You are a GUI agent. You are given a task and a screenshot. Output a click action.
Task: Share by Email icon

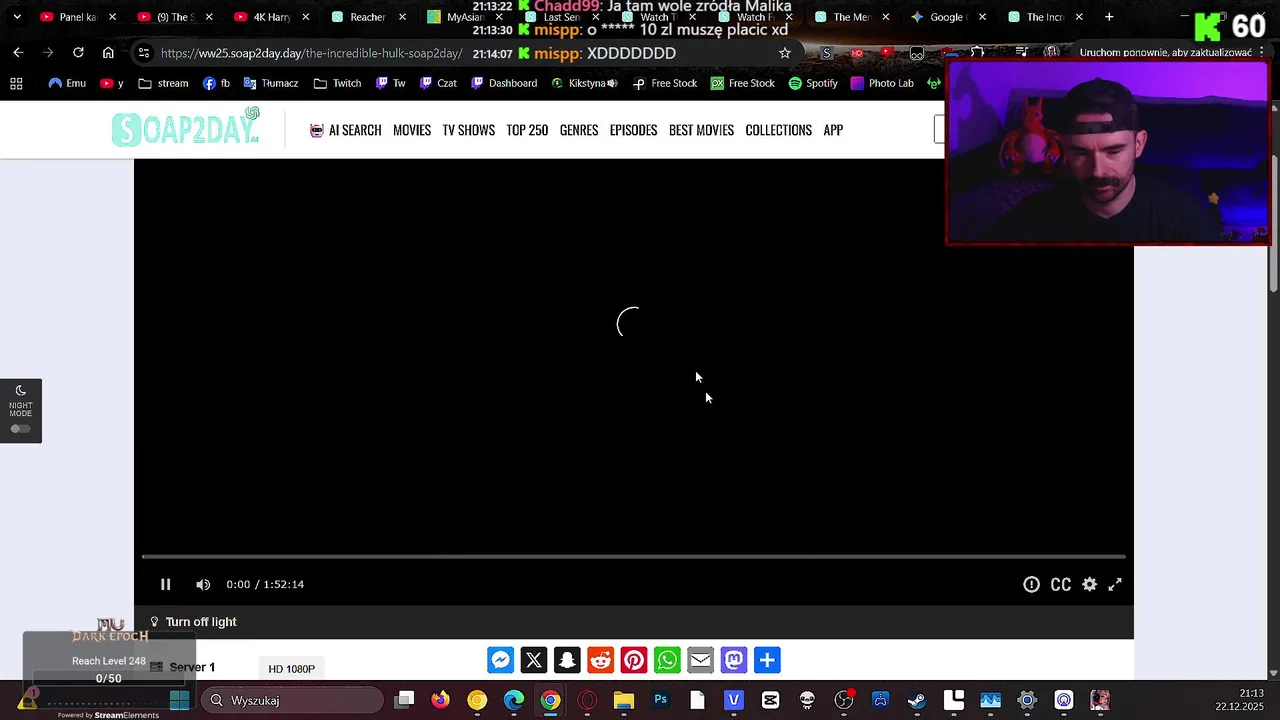(x=700, y=660)
